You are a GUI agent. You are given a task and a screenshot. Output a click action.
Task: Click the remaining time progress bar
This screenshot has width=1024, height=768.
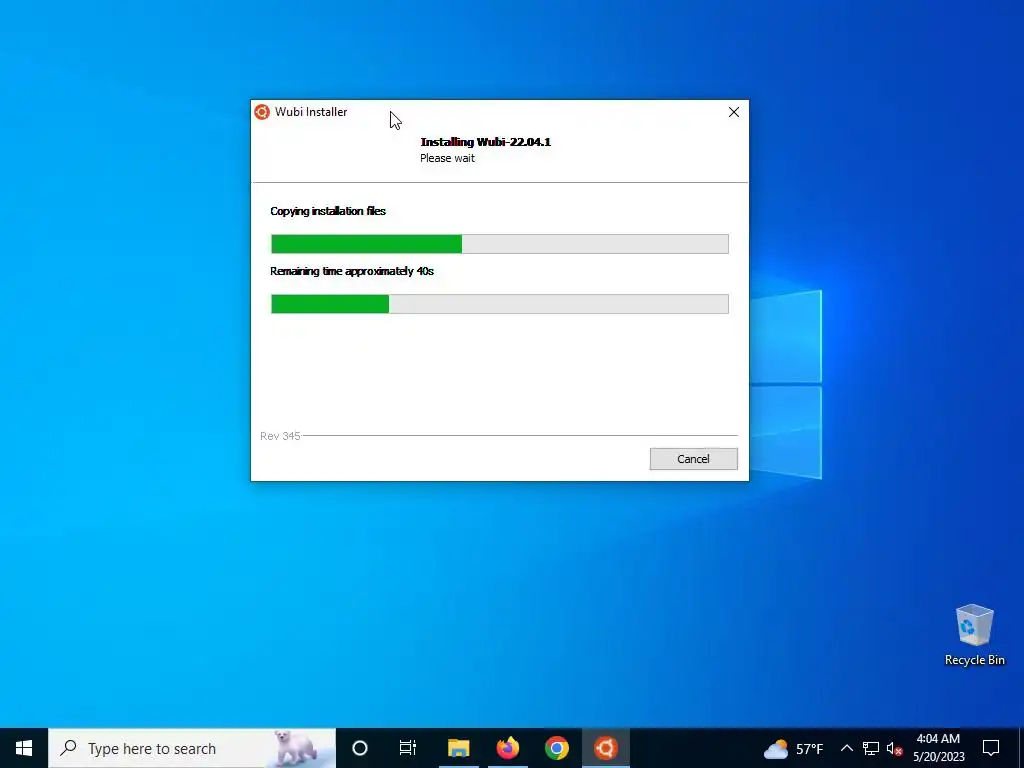(500, 304)
